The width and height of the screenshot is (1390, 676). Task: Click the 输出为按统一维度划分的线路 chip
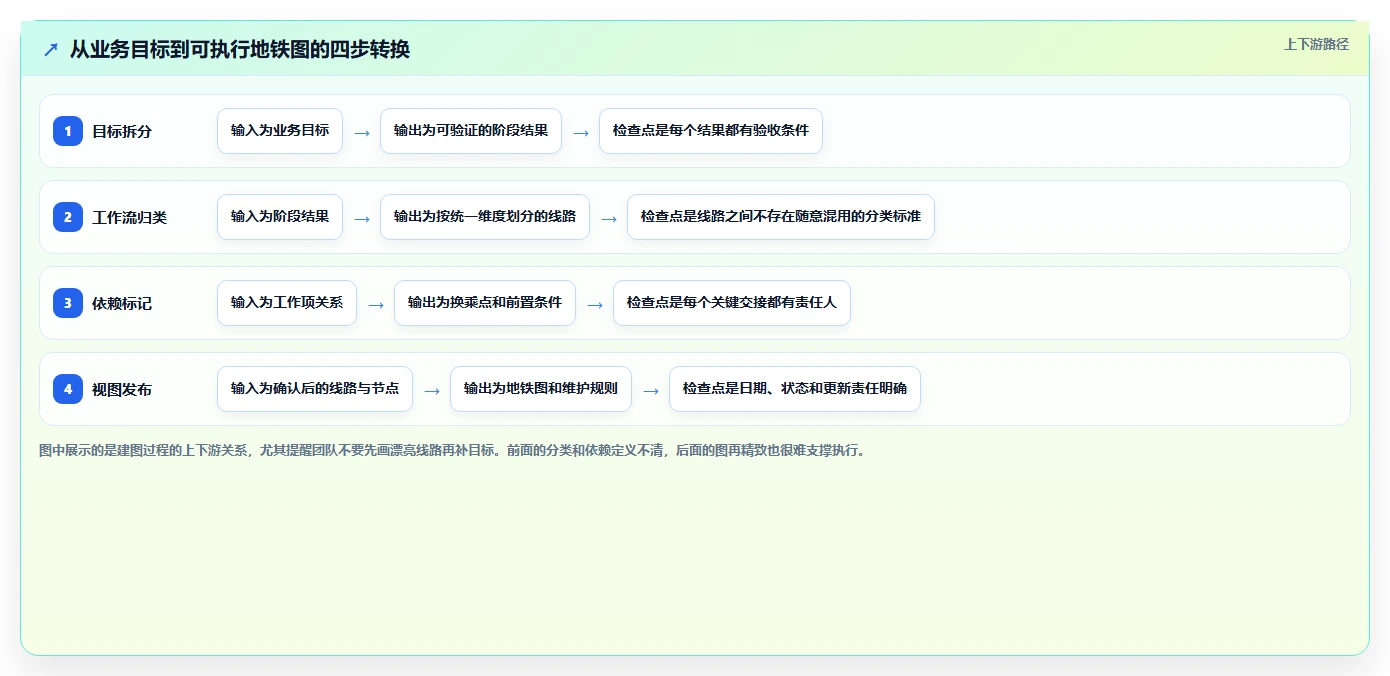click(x=485, y=217)
